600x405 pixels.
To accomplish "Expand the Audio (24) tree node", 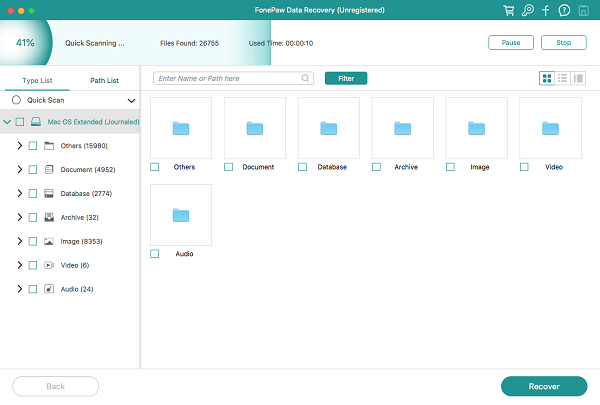I will click(x=20, y=289).
